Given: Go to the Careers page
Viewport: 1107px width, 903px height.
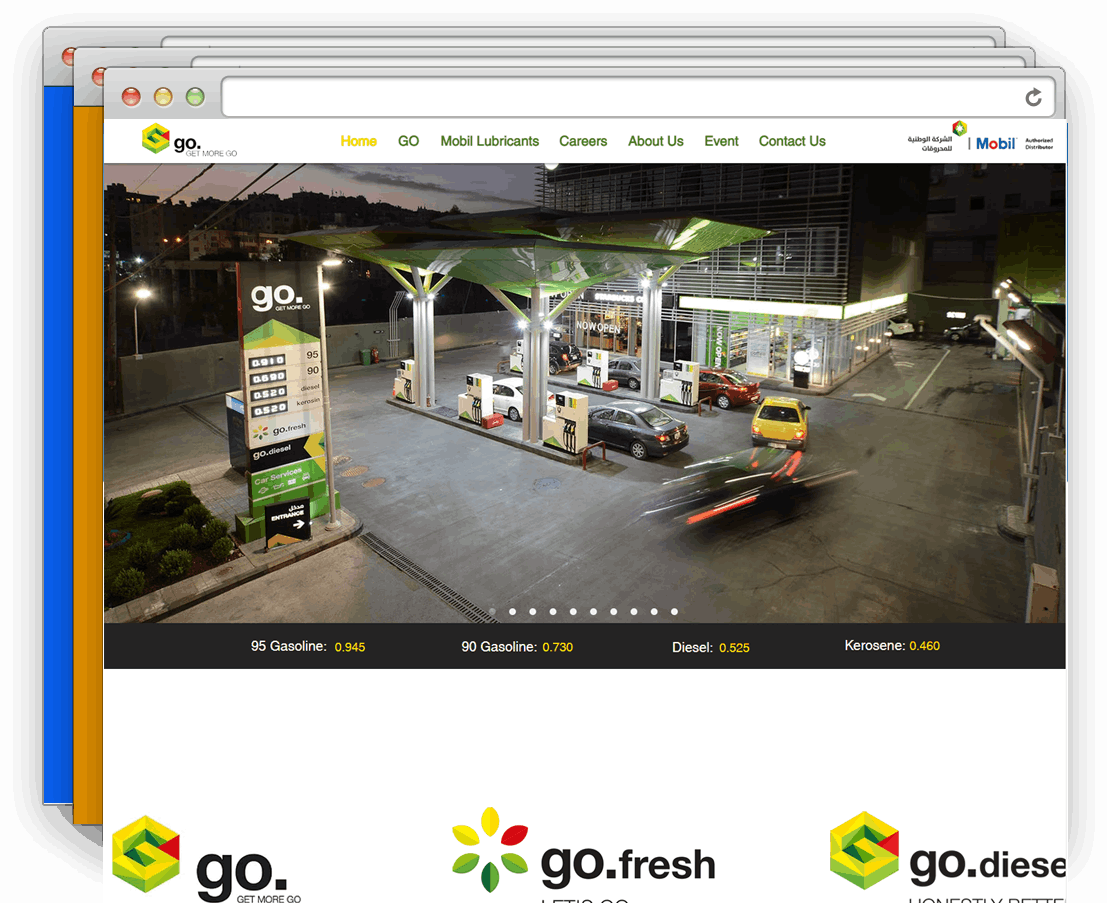Looking at the screenshot, I should point(583,141).
